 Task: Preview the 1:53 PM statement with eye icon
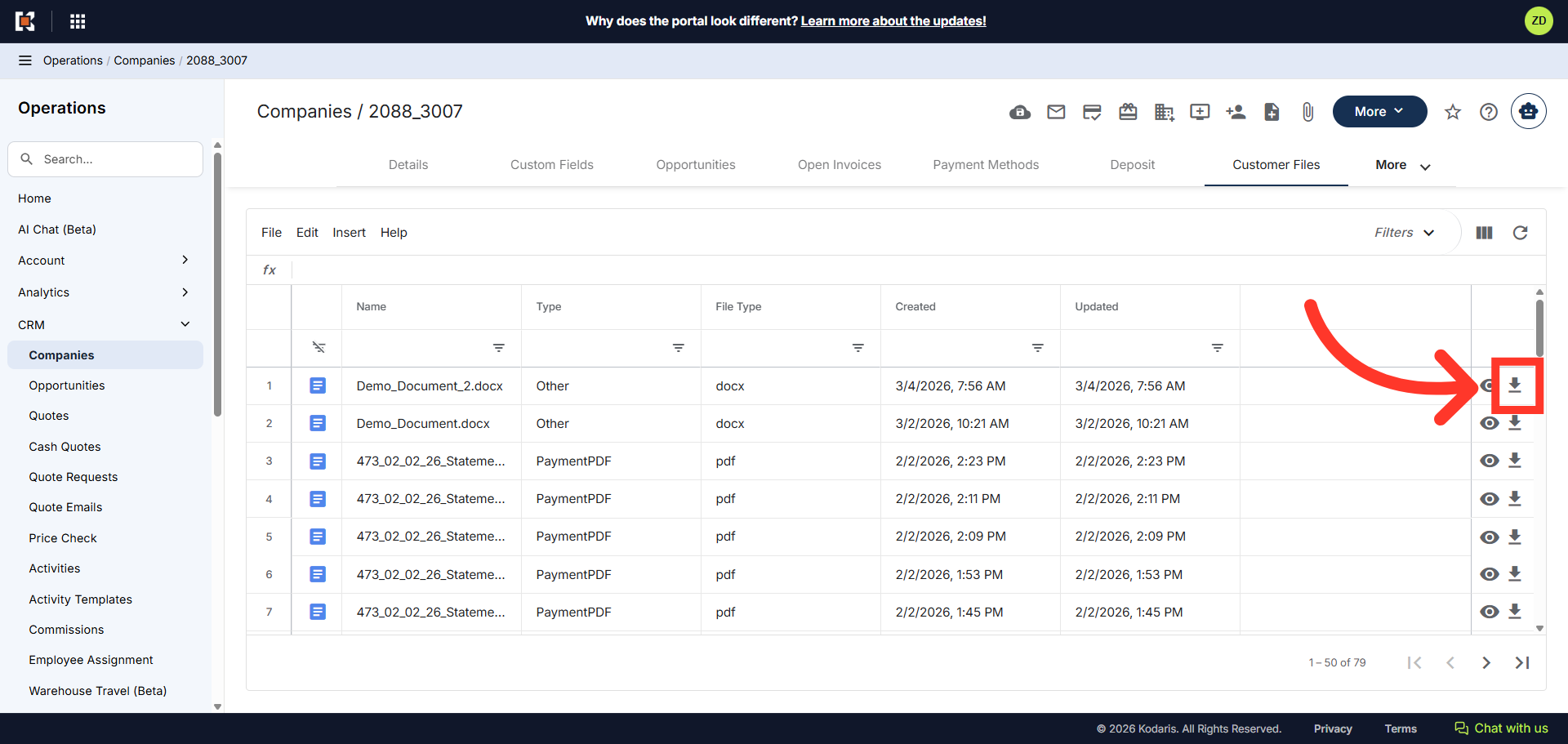click(x=1490, y=574)
